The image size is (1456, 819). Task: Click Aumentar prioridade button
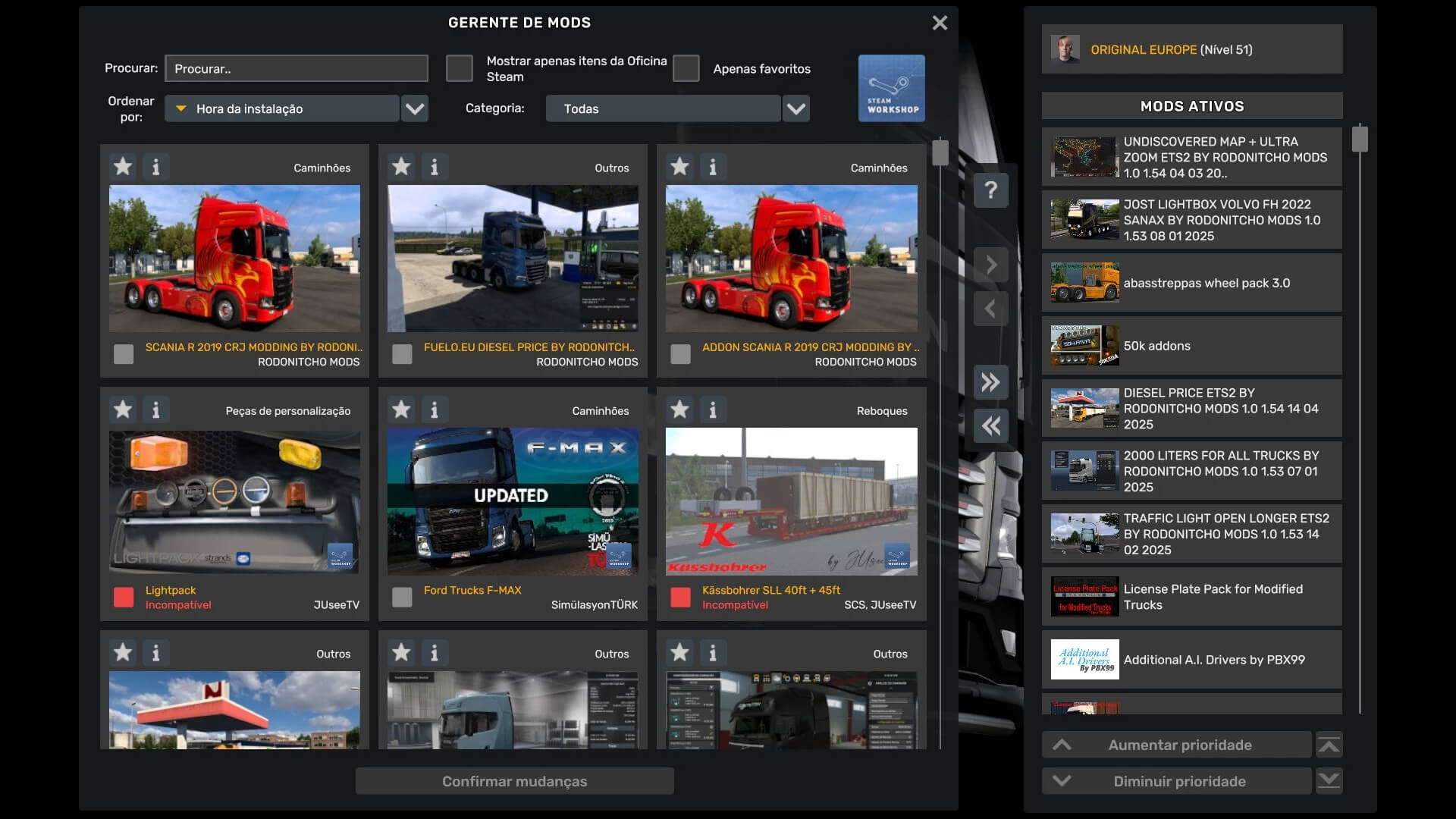click(x=1176, y=745)
